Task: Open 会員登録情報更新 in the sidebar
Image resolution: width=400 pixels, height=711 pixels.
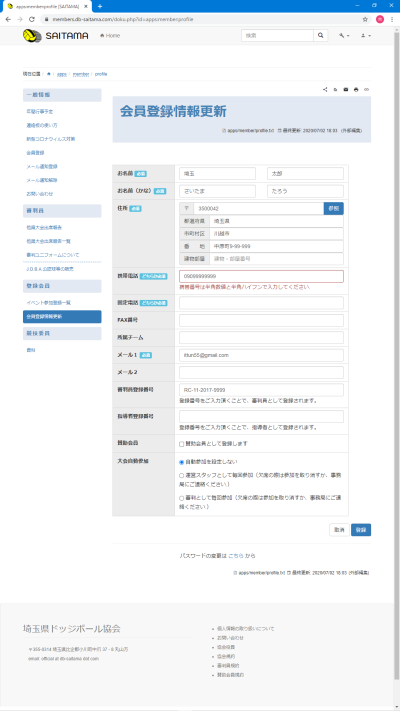Action: tap(62, 317)
